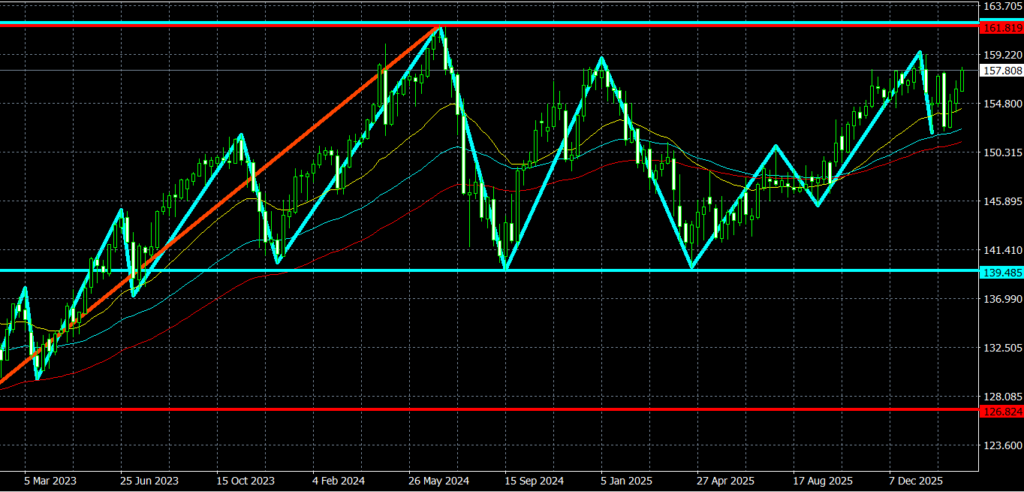1024x492 pixels.
Task: Click the 150.315 price scale value
Action: point(1001,153)
